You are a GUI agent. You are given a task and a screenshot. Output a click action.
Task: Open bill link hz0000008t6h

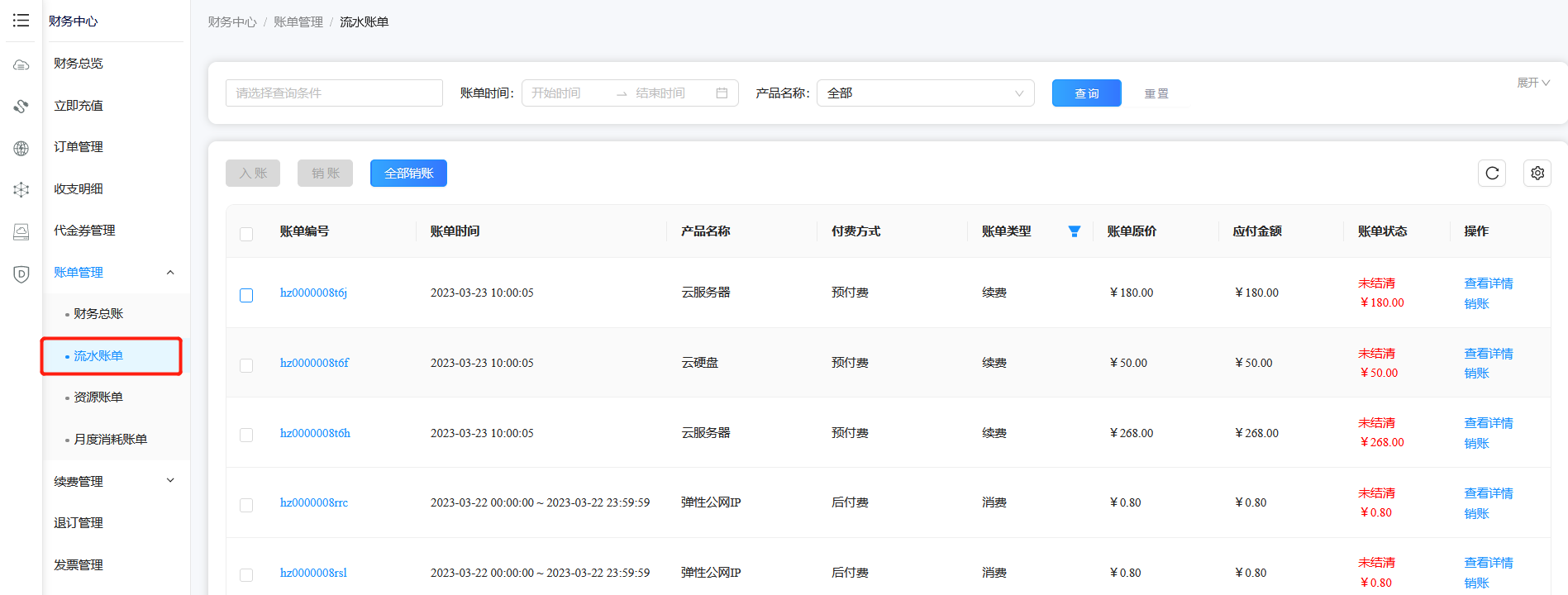tap(315, 433)
